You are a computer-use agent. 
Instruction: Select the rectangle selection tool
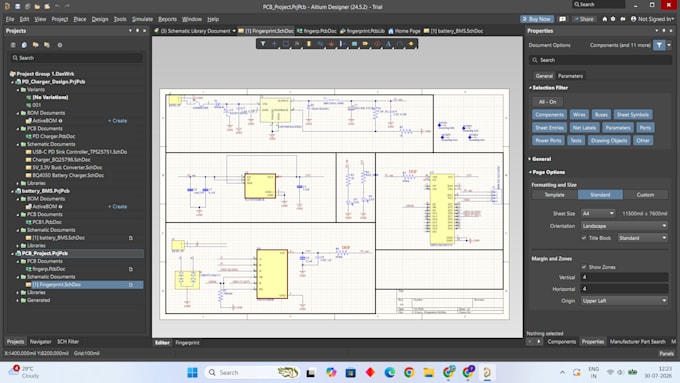[x=286, y=43]
